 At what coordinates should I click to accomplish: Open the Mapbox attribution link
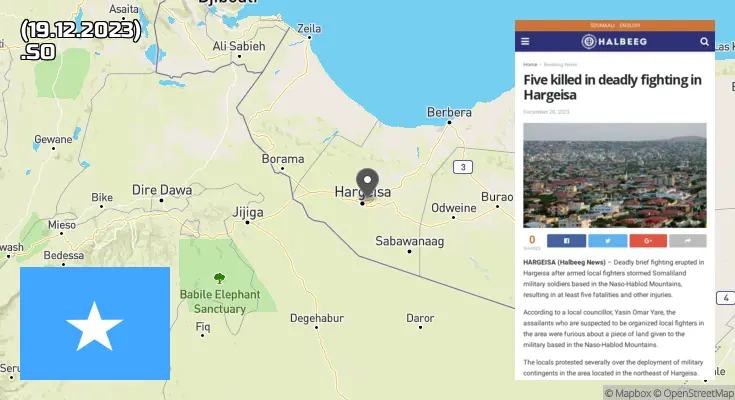(x=628, y=393)
